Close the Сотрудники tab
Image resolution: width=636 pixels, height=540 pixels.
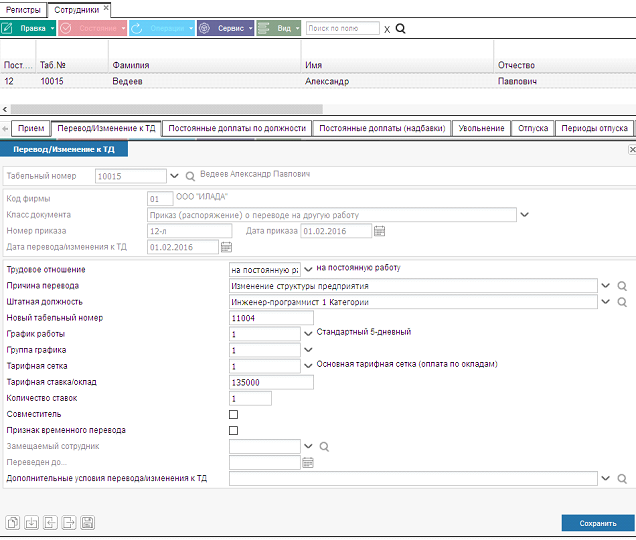click(x=106, y=8)
